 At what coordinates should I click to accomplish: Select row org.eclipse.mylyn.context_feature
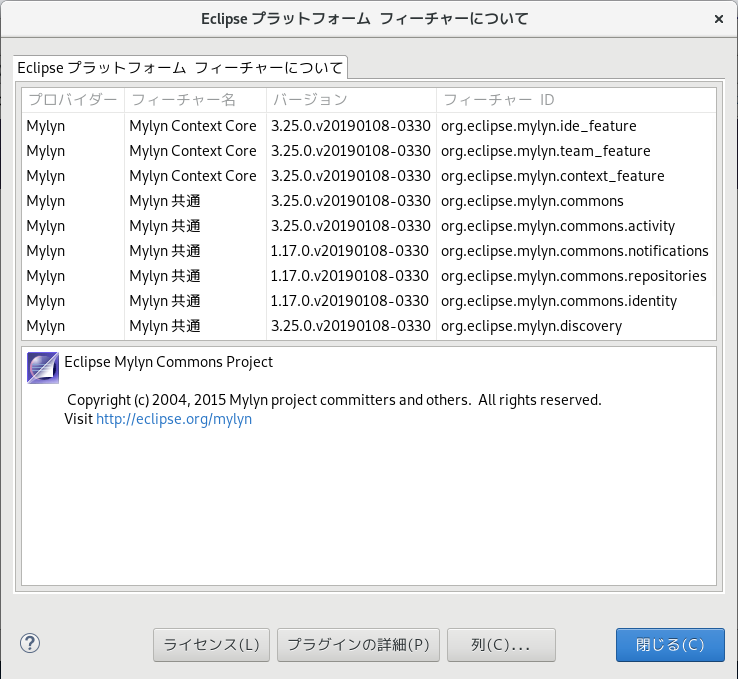pos(552,176)
